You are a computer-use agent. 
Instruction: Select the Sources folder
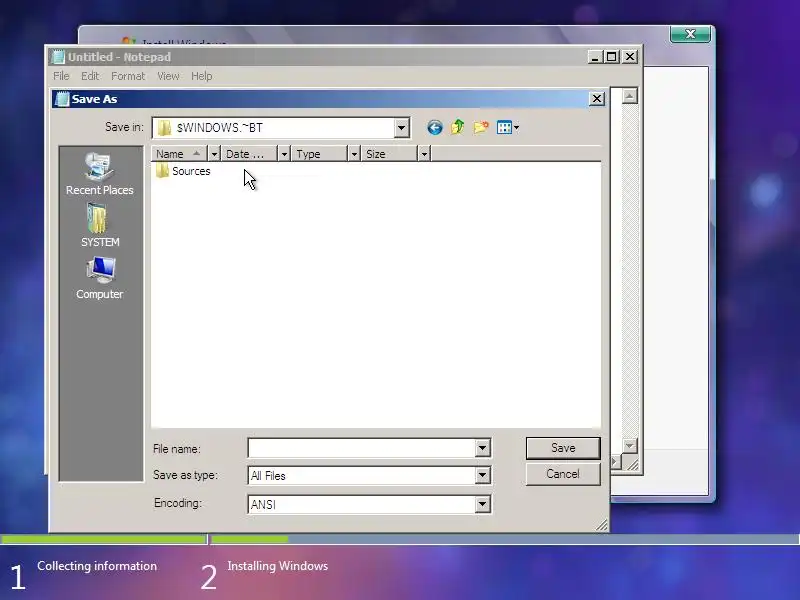pyautogui.click(x=183, y=171)
